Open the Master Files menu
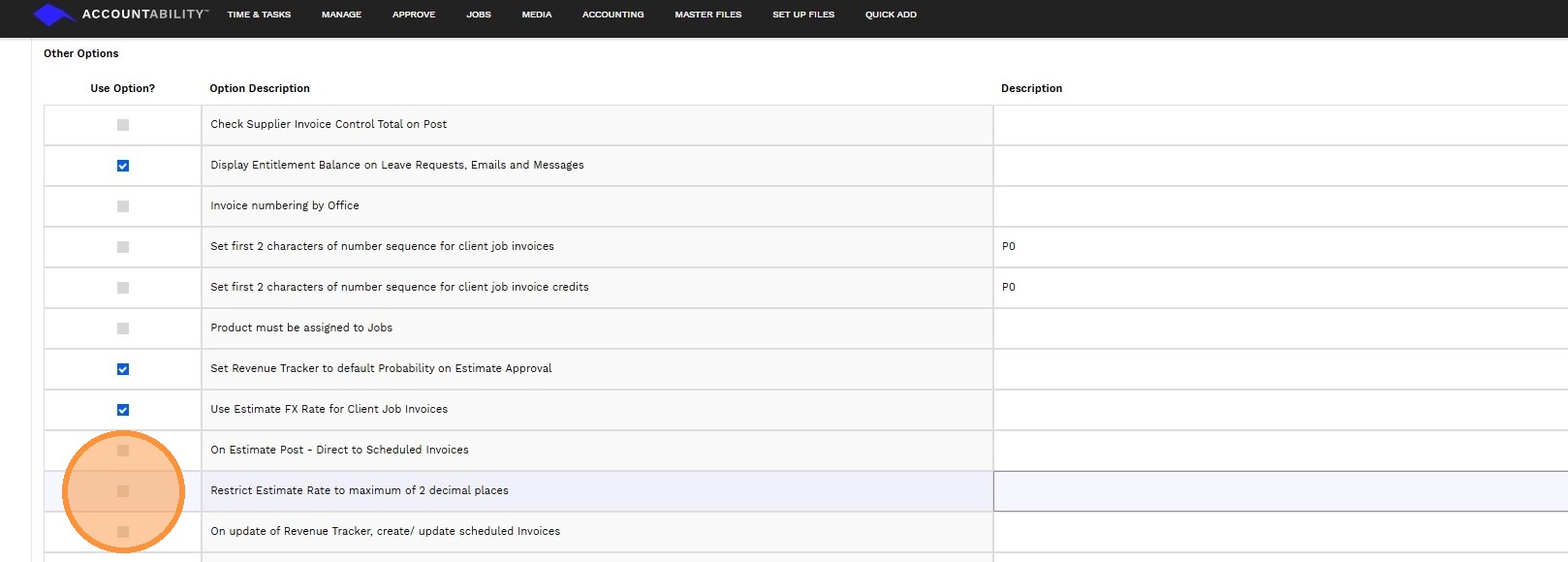 tap(708, 15)
